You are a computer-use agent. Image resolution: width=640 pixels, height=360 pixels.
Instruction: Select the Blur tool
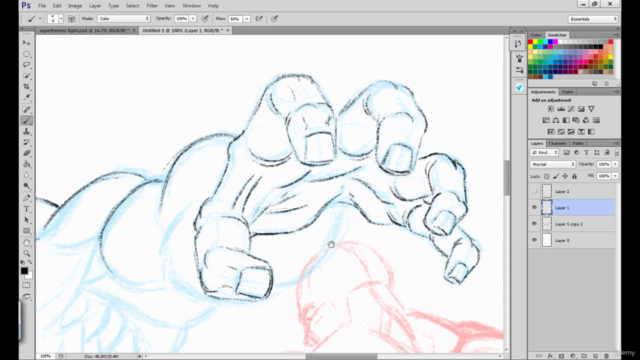(x=27, y=176)
